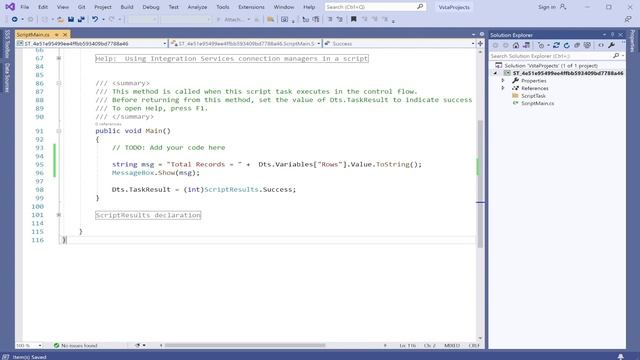This screenshot has width=640, height=360.
Task: Click the uncomment lines toolbar icon
Action: coord(340,19)
